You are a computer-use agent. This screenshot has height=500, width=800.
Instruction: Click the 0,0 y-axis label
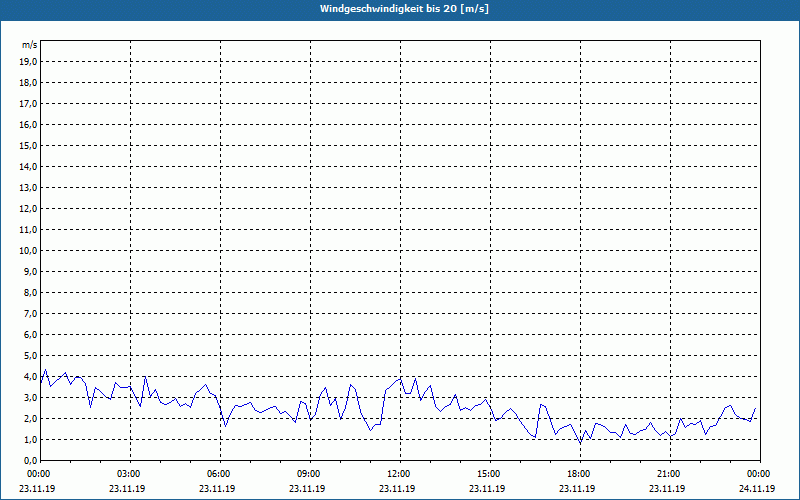30,460
